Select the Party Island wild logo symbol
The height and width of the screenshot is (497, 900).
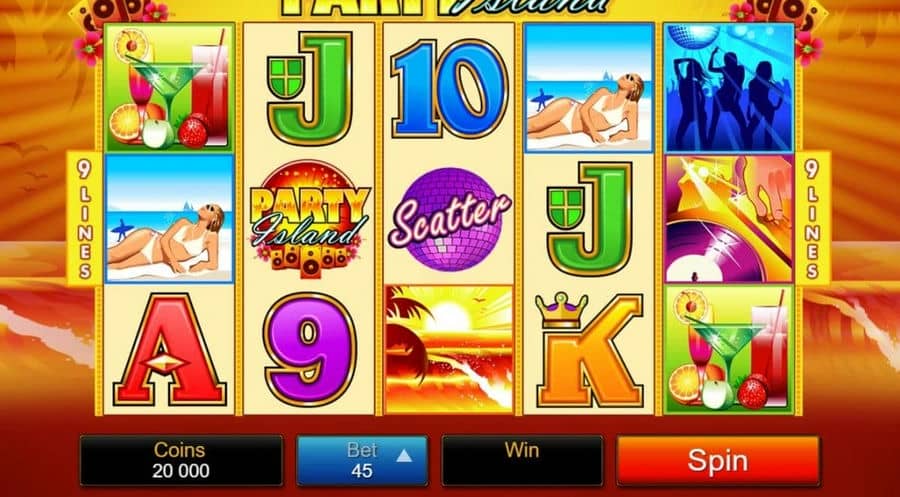click(310, 219)
